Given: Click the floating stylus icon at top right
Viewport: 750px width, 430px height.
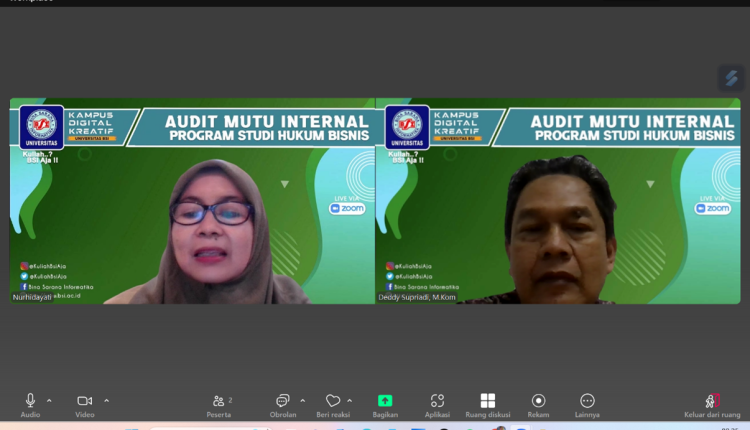Looking at the screenshot, I should (x=731, y=78).
